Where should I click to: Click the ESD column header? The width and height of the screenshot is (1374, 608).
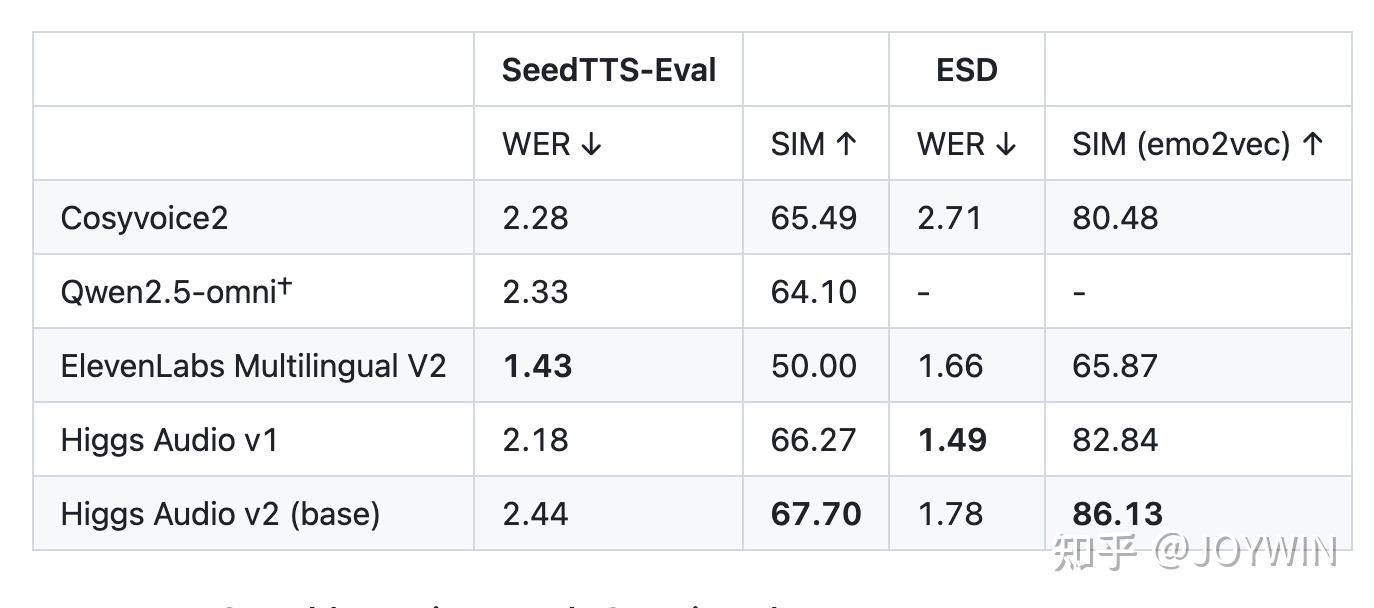(966, 70)
